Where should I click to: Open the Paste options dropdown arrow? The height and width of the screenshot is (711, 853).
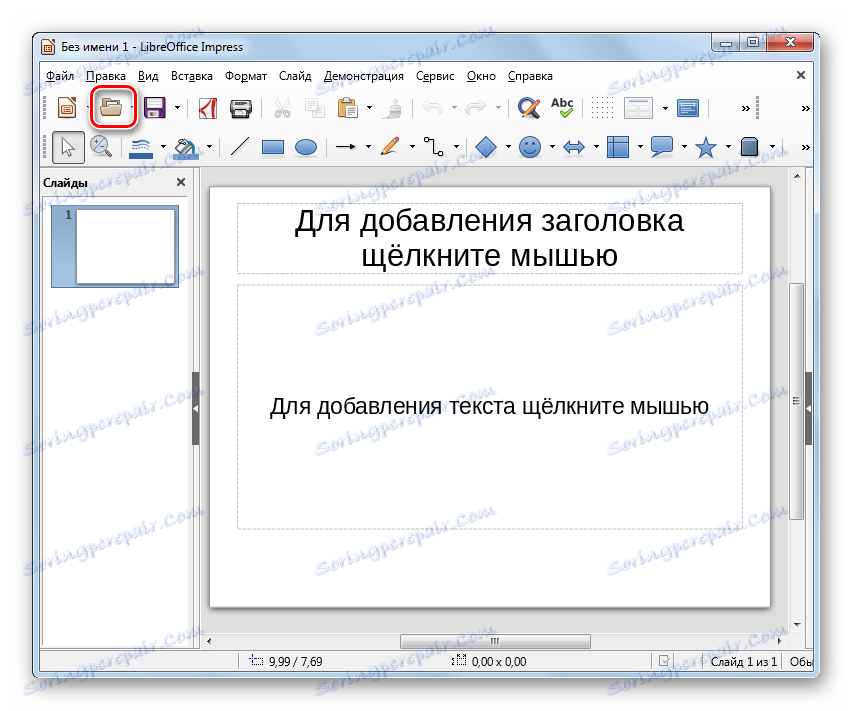tap(369, 107)
